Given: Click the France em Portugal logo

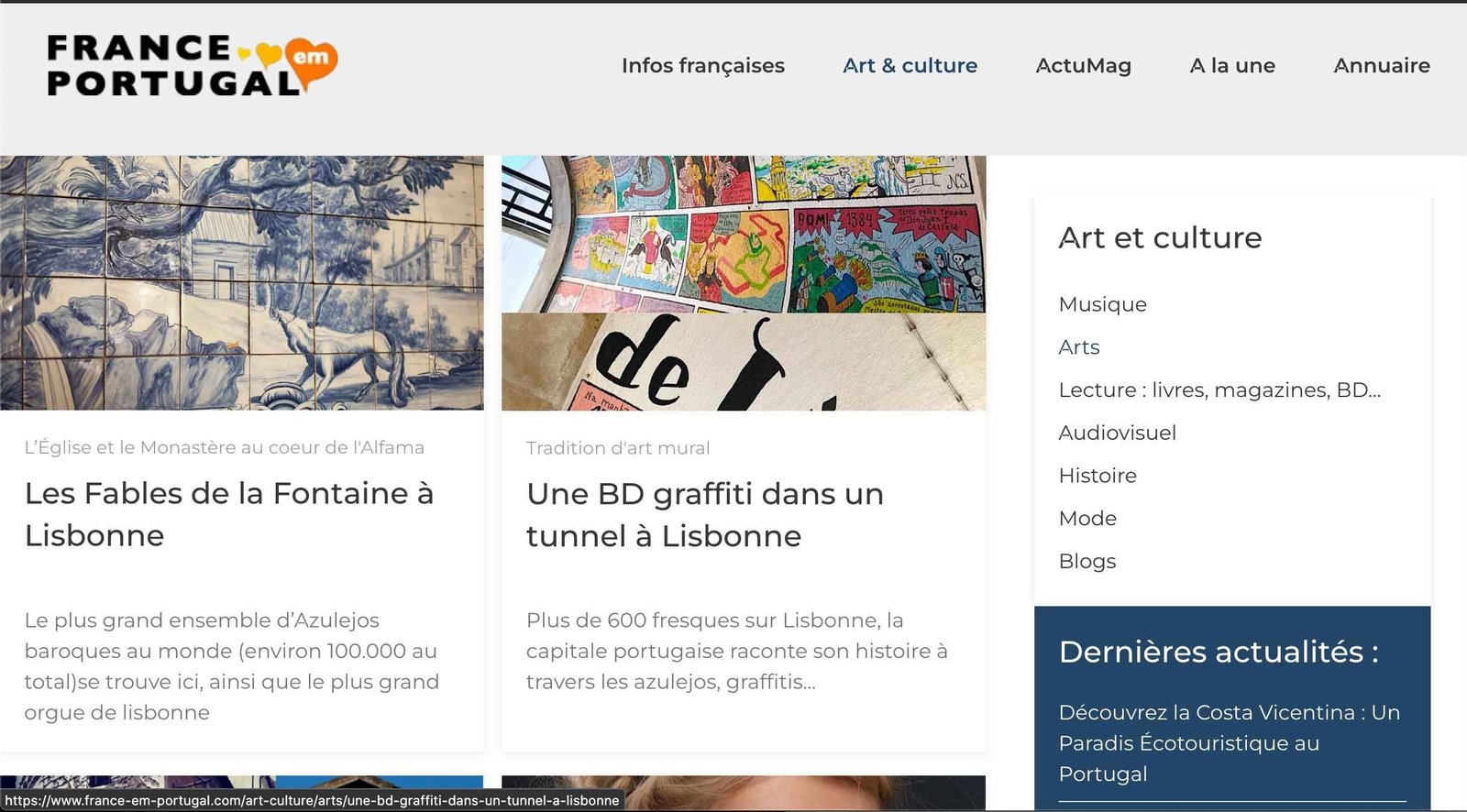Looking at the screenshot, I should click(x=192, y=65).
